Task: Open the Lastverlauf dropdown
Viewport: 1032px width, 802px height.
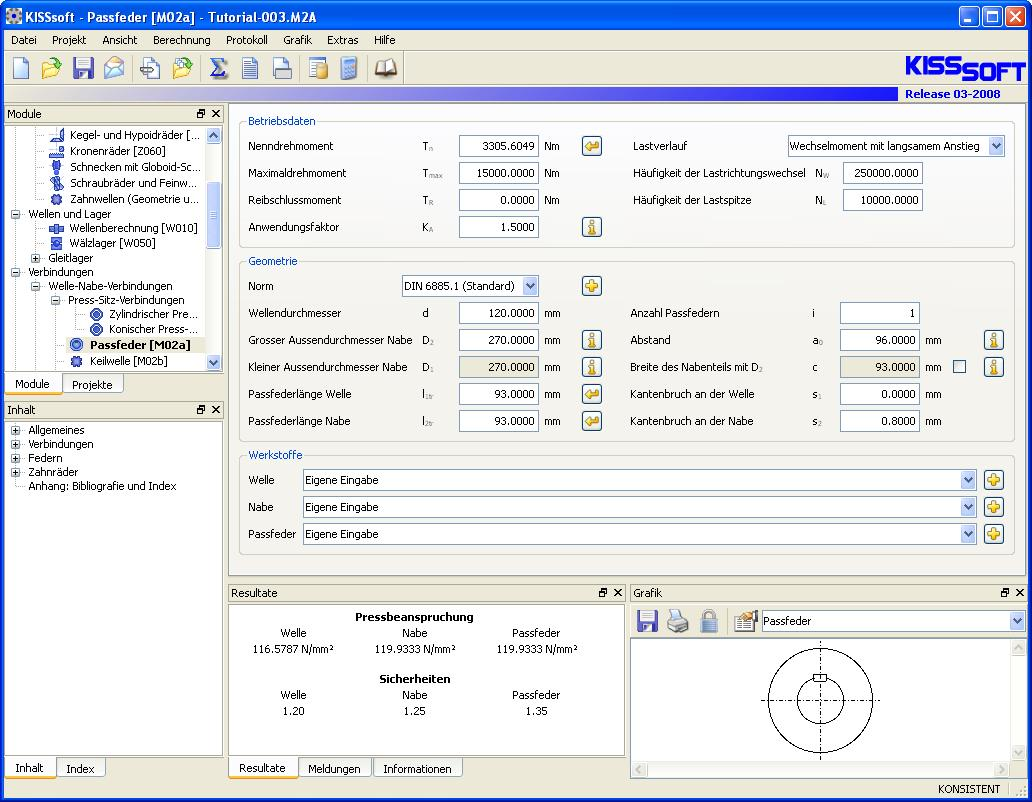Action: (x=995, y=146)
